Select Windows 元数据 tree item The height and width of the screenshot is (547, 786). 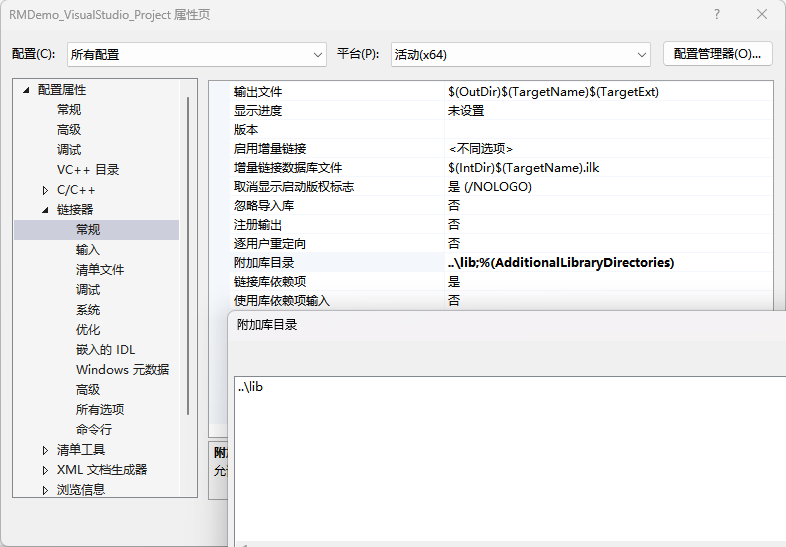pyautogui.click(x=122, y=370)
